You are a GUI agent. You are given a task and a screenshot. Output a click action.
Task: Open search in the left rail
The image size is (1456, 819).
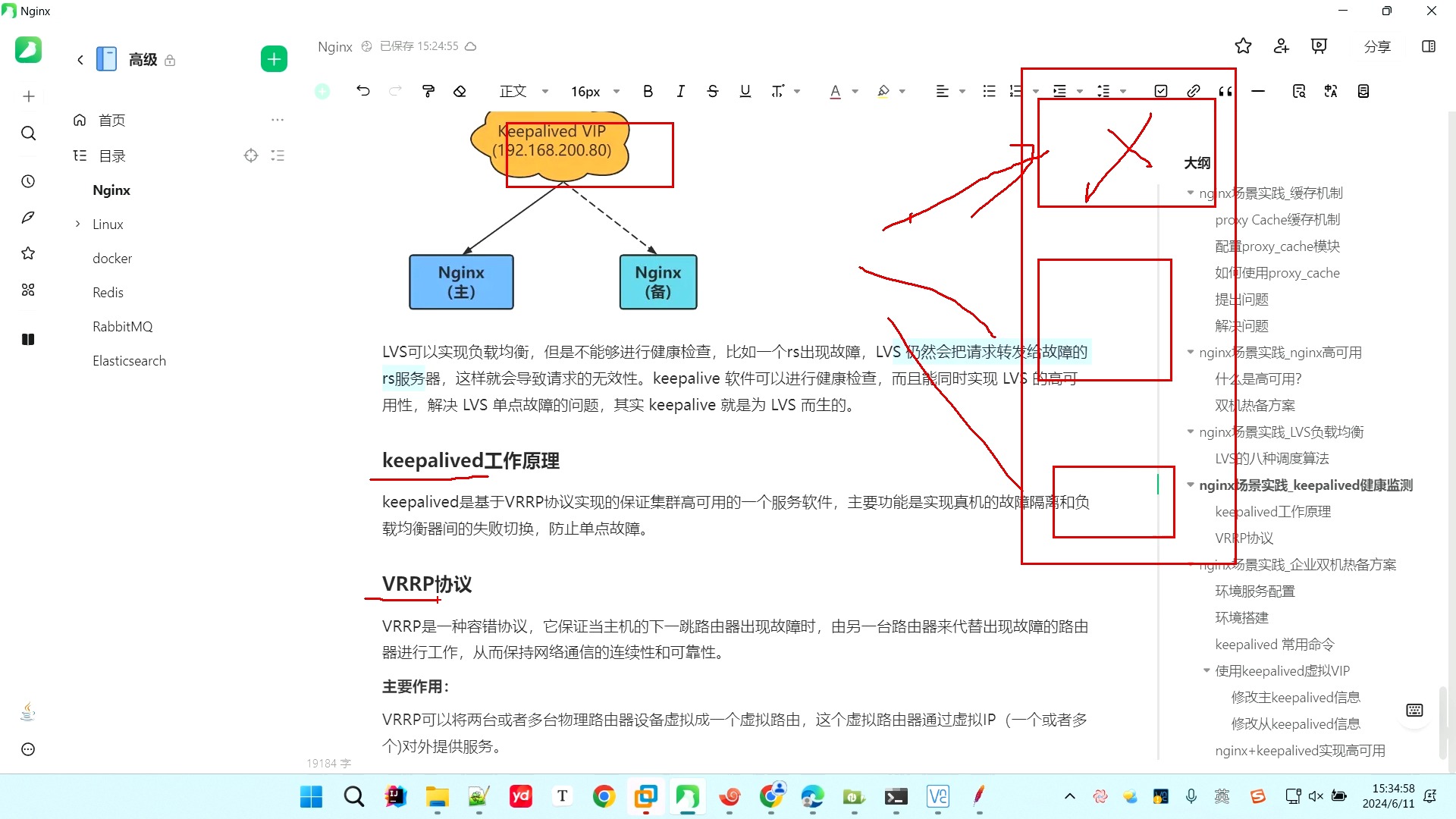pos(28,133)
